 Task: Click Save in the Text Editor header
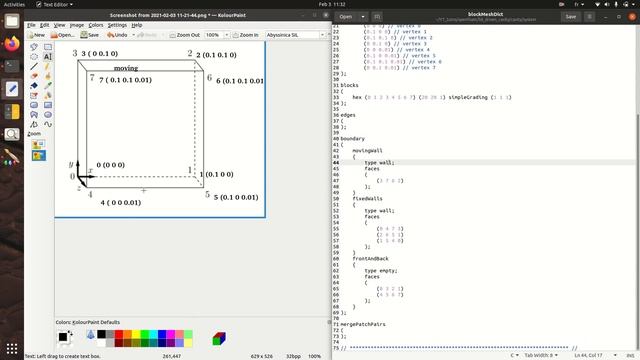(x=571, y=17)
